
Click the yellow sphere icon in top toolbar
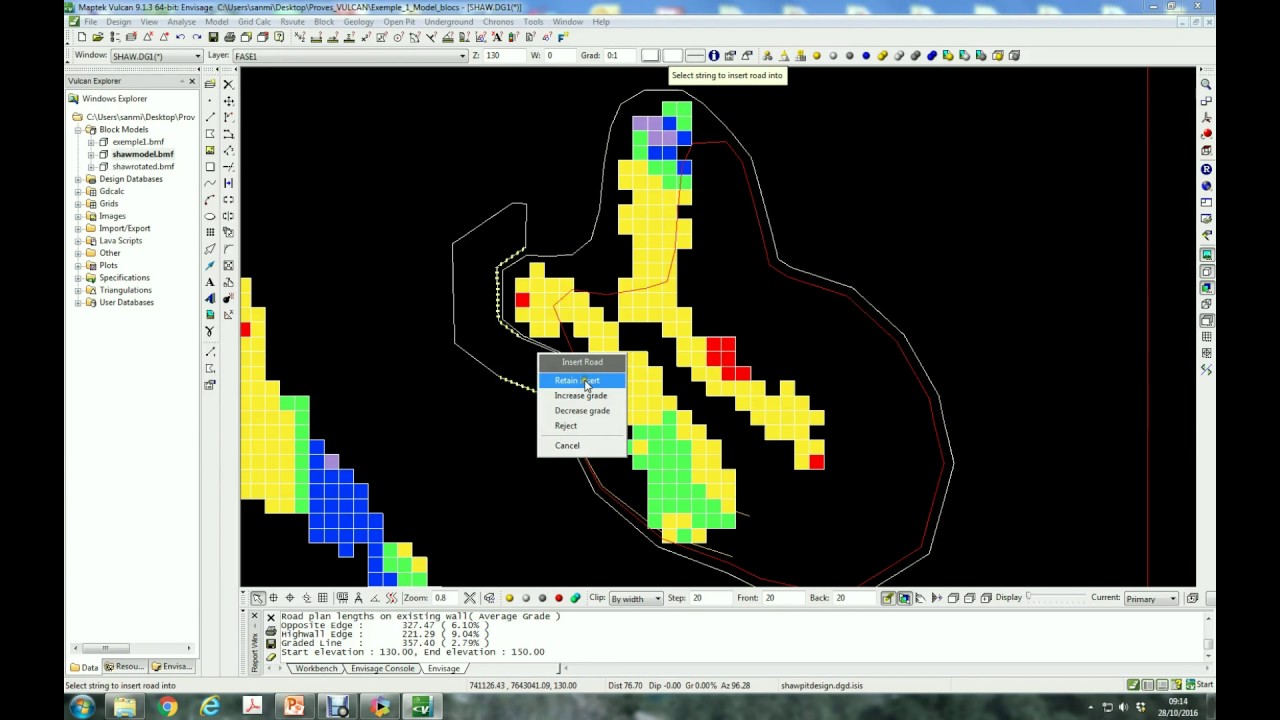coord(817,56)
